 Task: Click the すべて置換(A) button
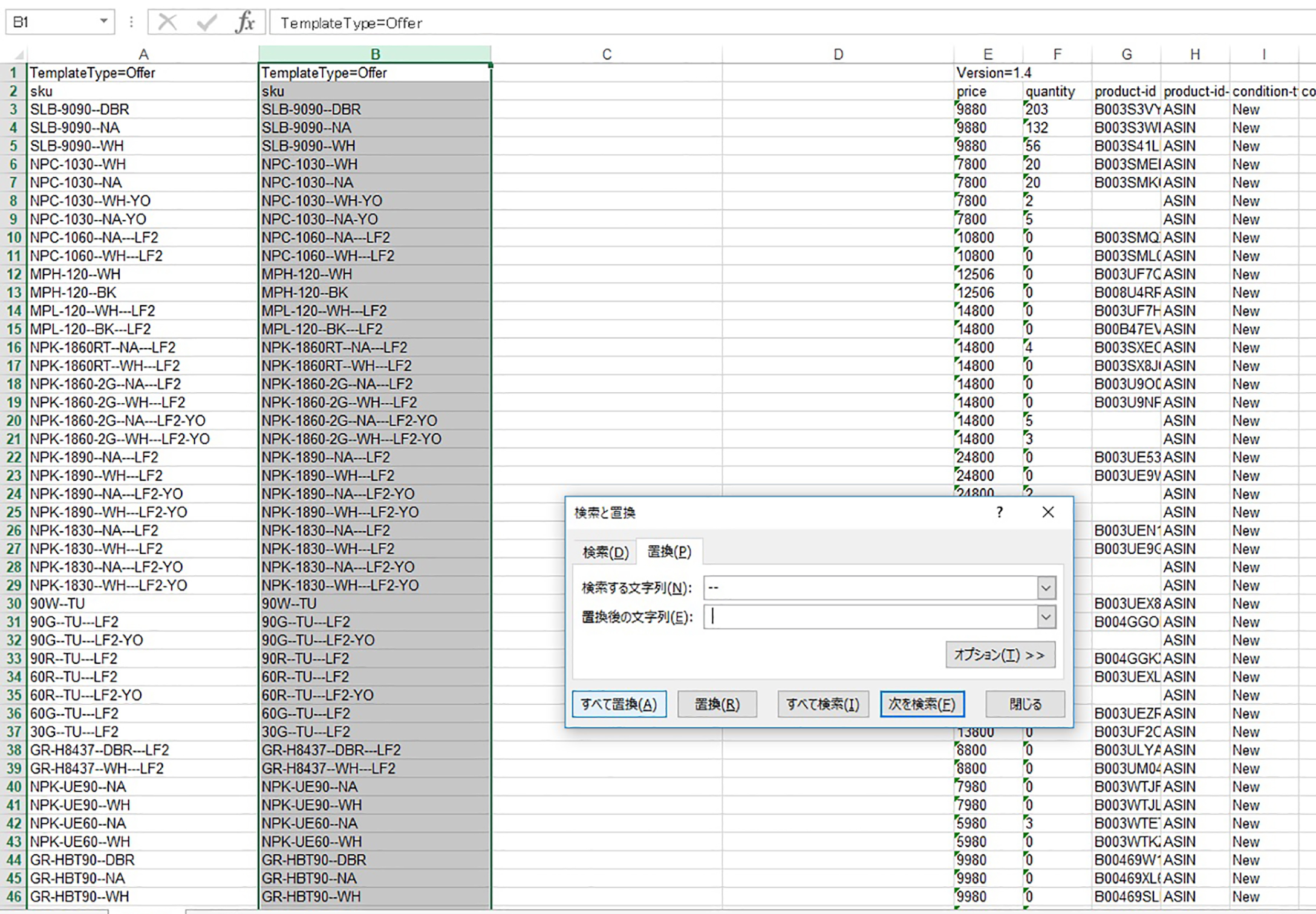tap(619, 704)
